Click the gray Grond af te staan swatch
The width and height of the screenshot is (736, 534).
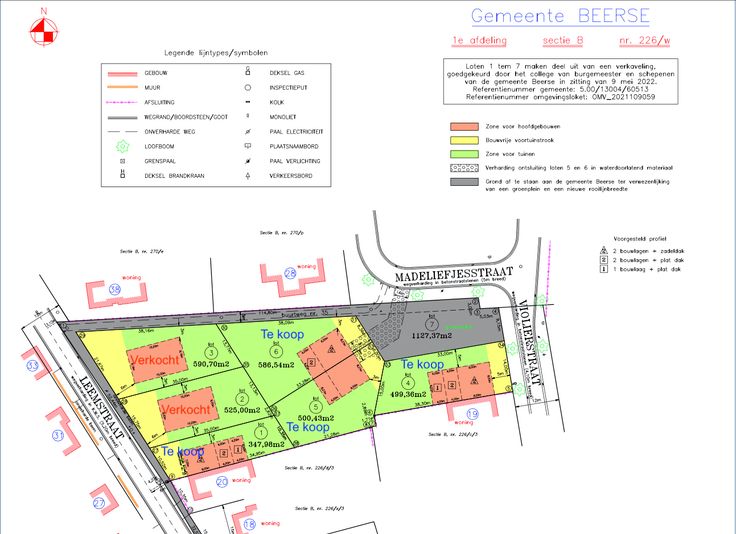click(463, 182)
